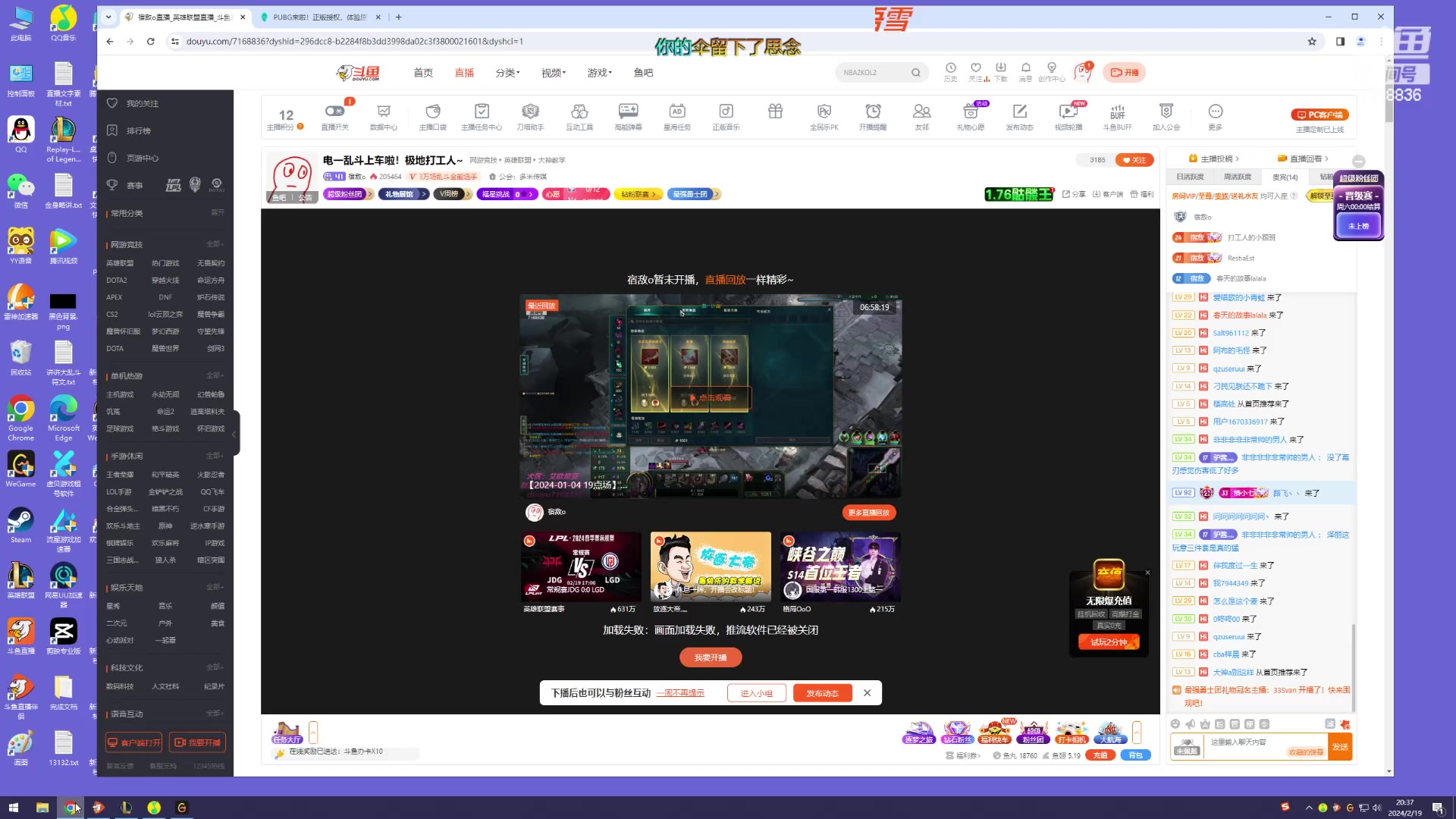Open 星海任务 AD icon
This screenshot has height=819, width=1456.
(x=677, y=111)
